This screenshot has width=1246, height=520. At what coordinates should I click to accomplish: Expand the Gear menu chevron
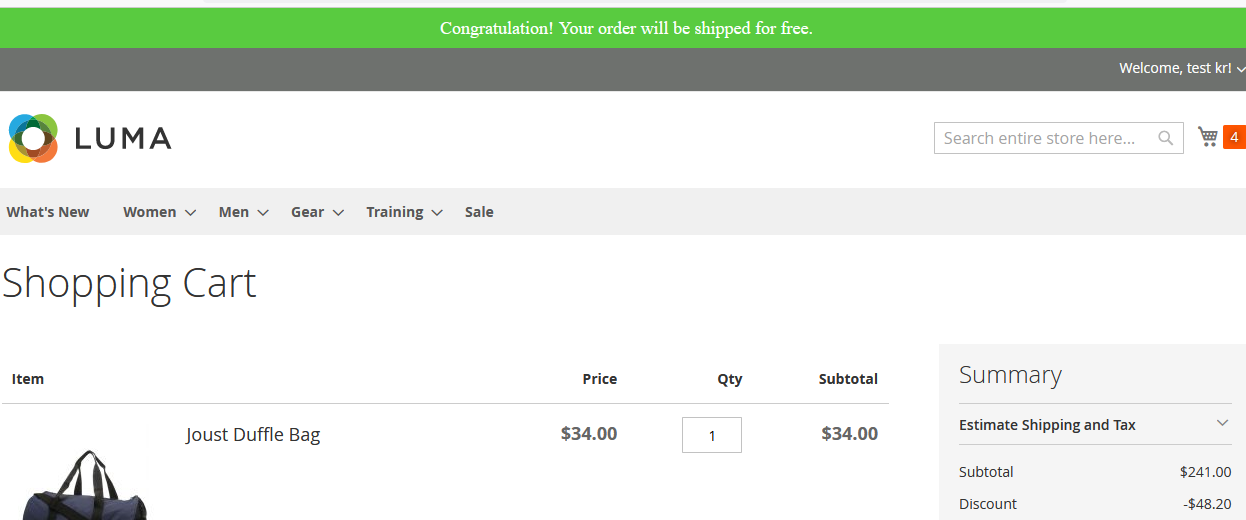click(338, 212)
